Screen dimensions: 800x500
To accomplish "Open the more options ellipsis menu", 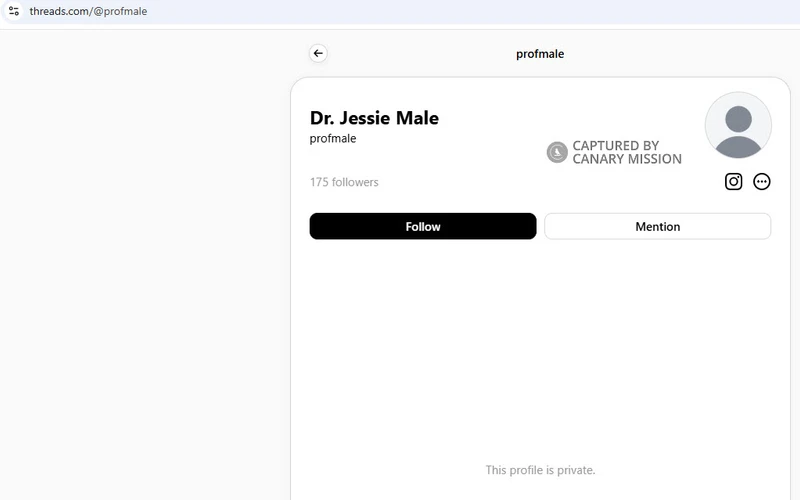I will click(761, 182).
